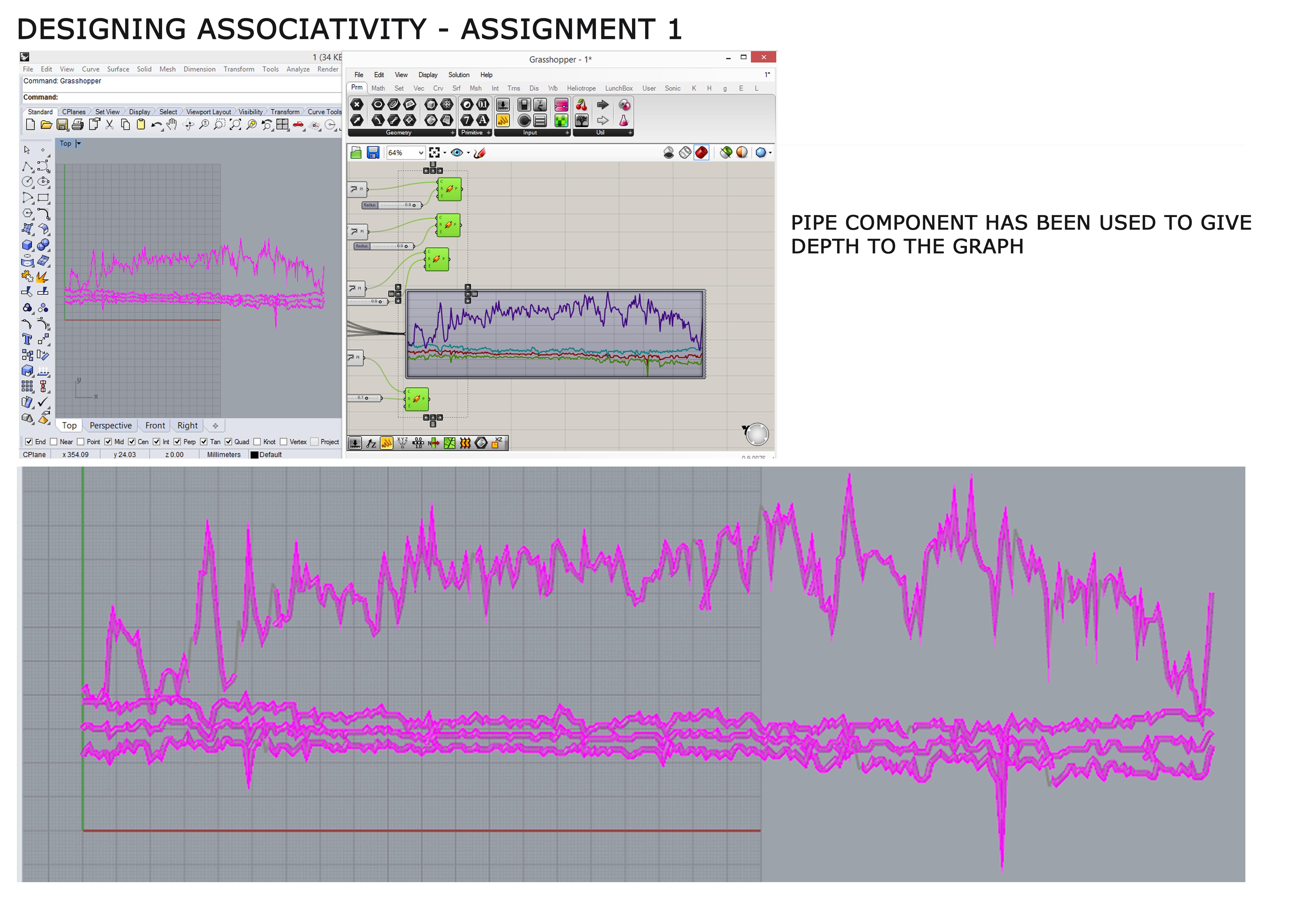Open the 64% zoom level dropdown
This screenshot has height=924, width=1307.
pos(421,153)
